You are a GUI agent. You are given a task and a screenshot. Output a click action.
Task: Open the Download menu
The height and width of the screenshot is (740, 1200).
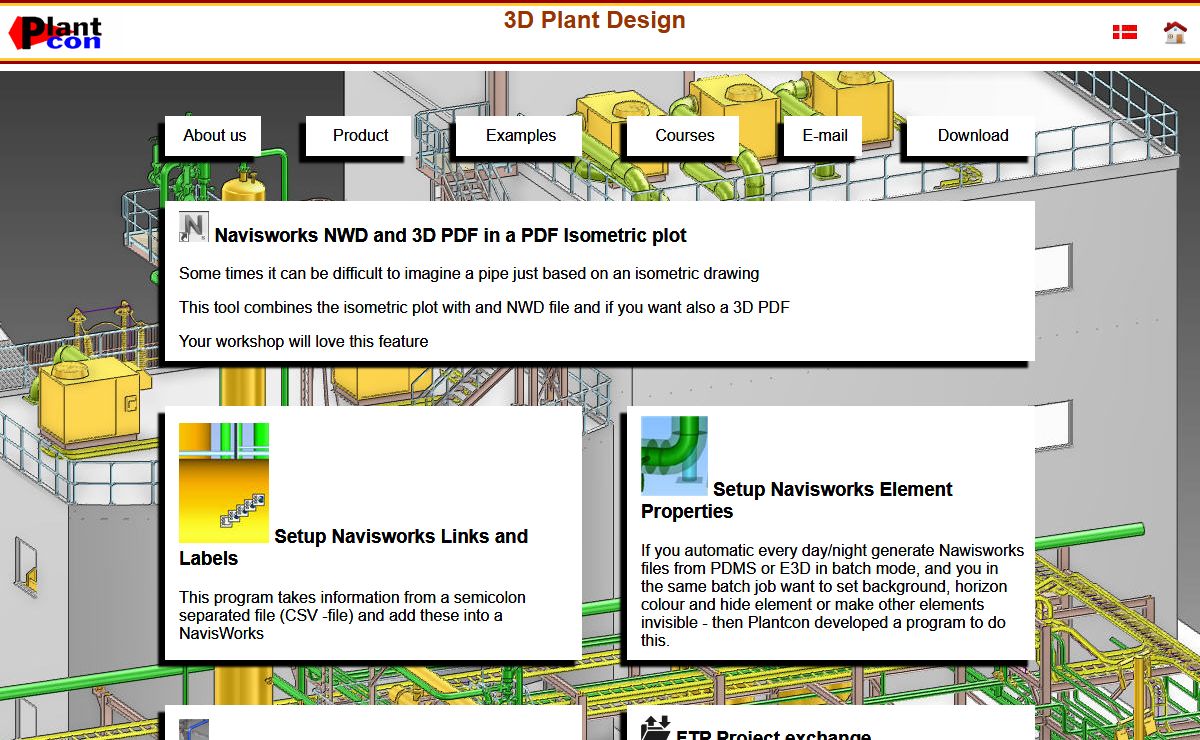click(x=972, y=136)
